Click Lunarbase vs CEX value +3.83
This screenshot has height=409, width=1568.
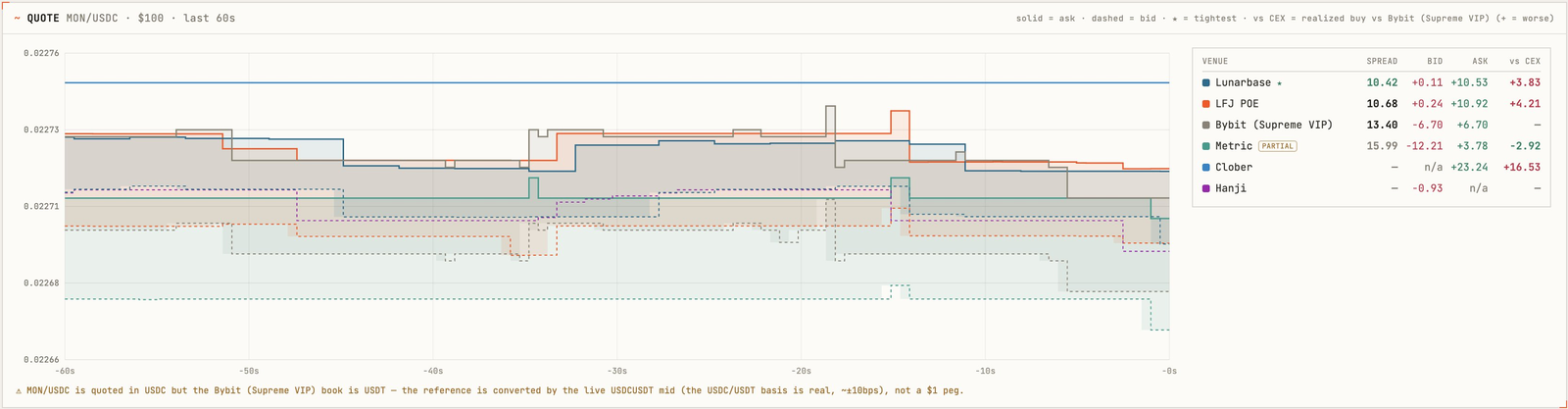point(1525,83)
